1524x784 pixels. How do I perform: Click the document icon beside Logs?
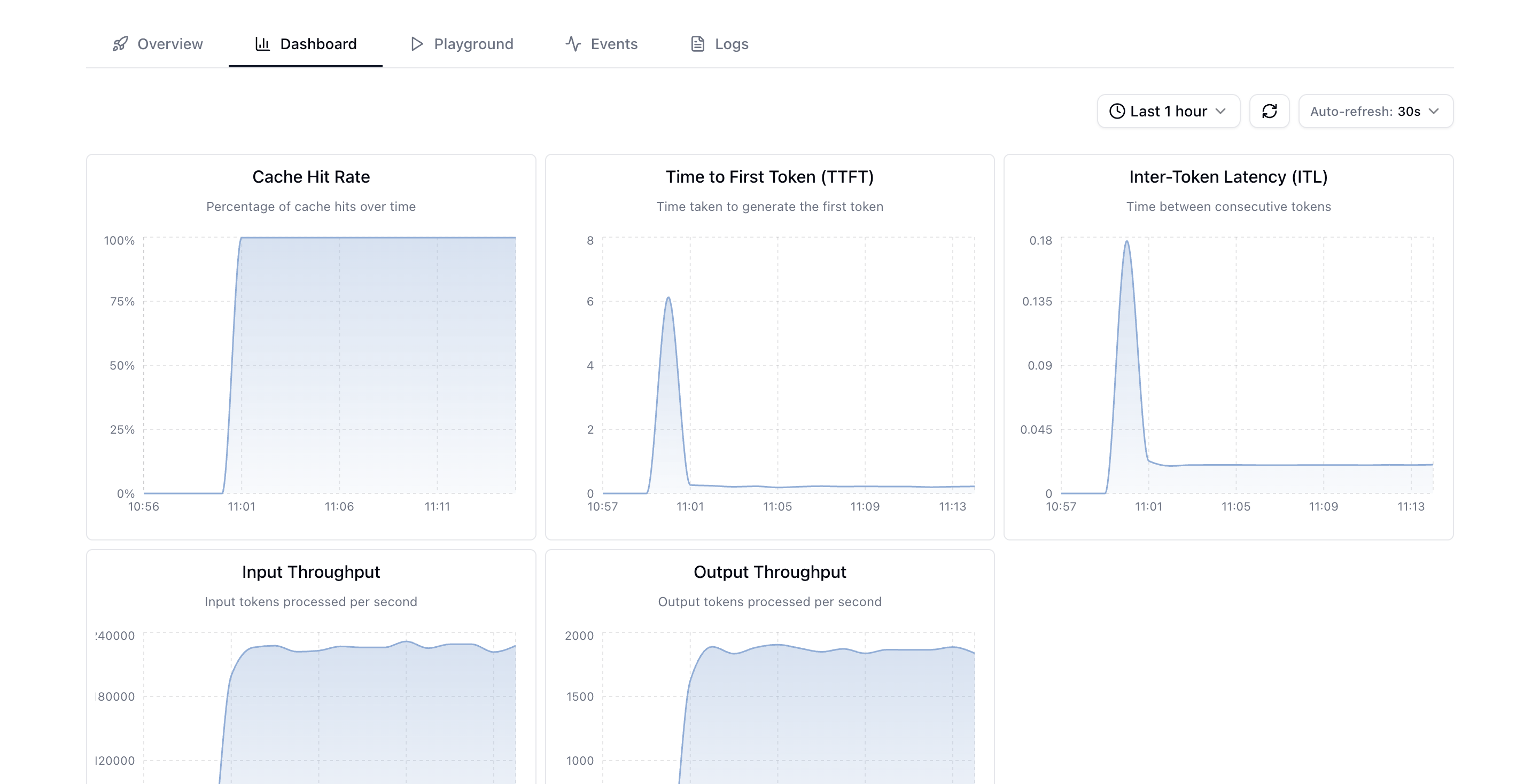tap(697, 43)
